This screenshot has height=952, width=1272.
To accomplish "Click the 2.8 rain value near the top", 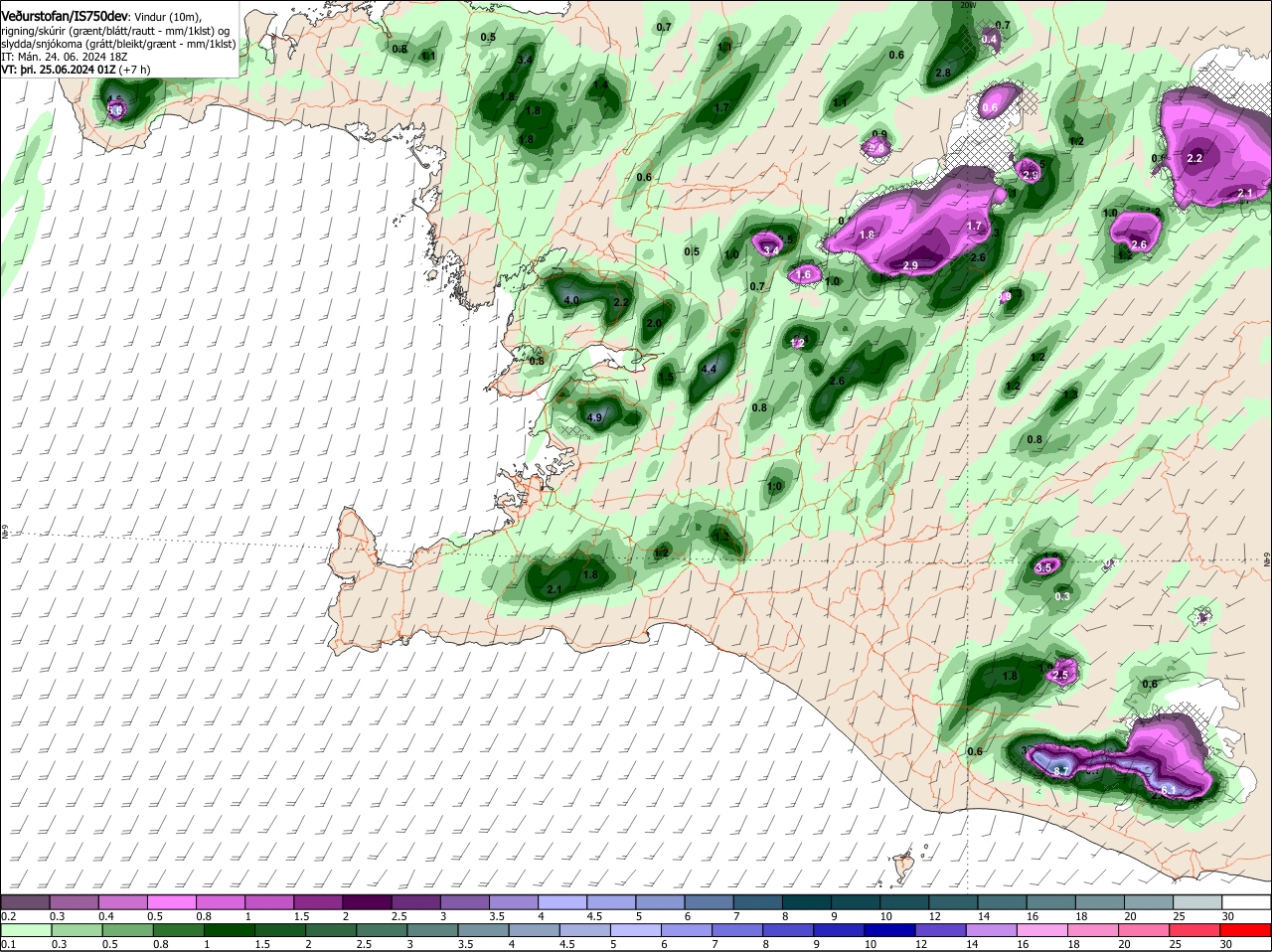I will click(943, 73).
